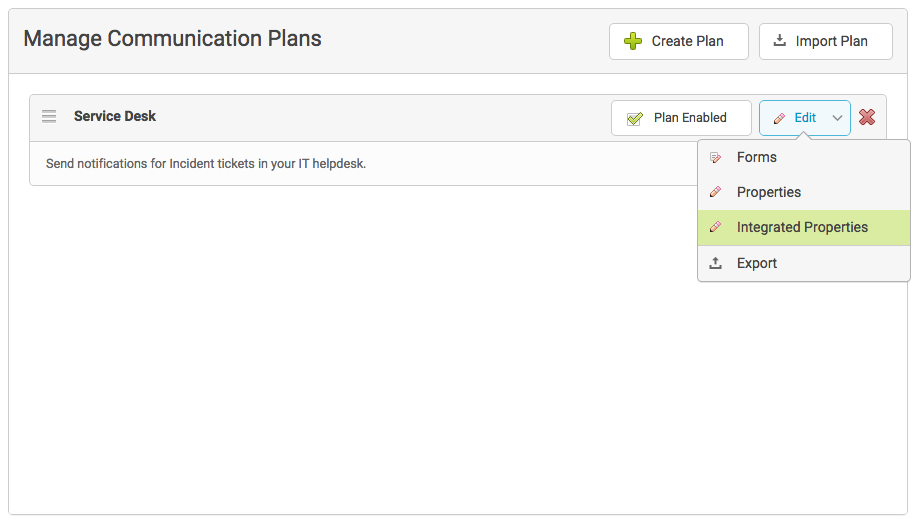
Task: Click the Forms icon in dropdown menu
Action: (715, 157)
